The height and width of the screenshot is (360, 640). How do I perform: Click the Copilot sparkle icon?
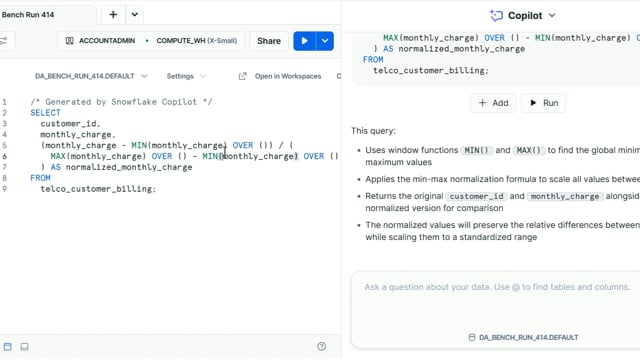coord(496,16)
